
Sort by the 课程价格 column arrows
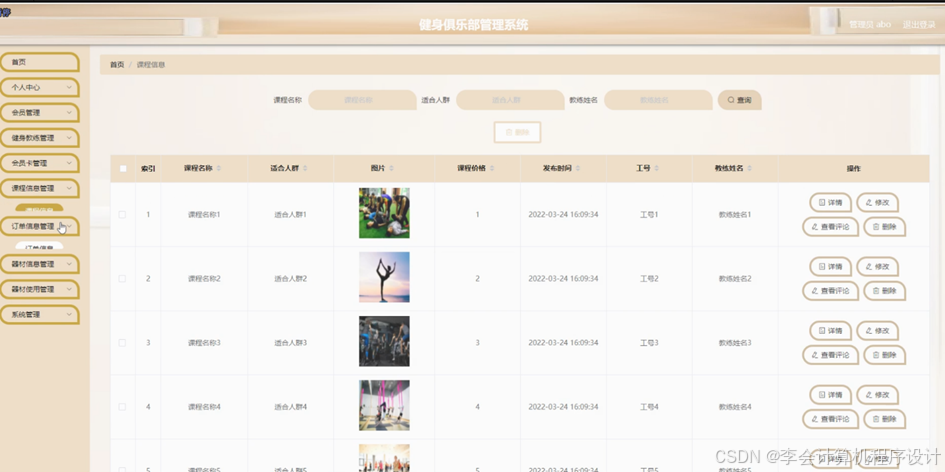coord(492,169)
